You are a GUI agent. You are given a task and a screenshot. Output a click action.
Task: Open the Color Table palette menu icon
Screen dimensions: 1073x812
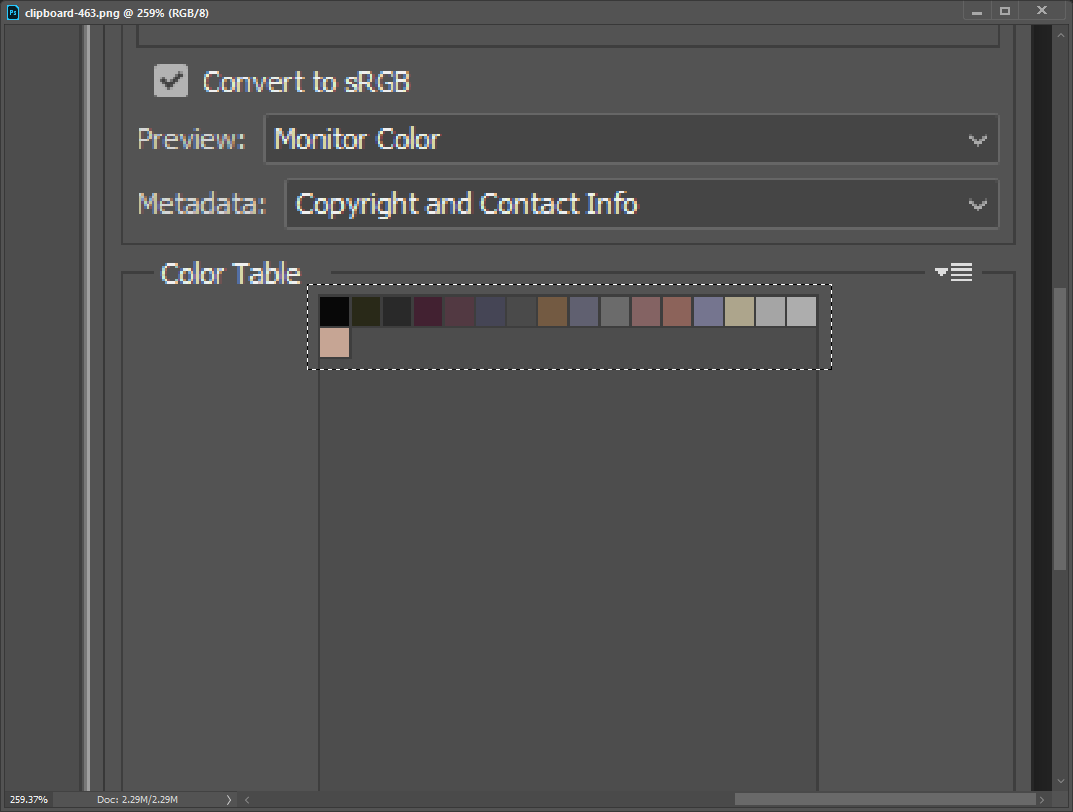click(x=954, y=272)
